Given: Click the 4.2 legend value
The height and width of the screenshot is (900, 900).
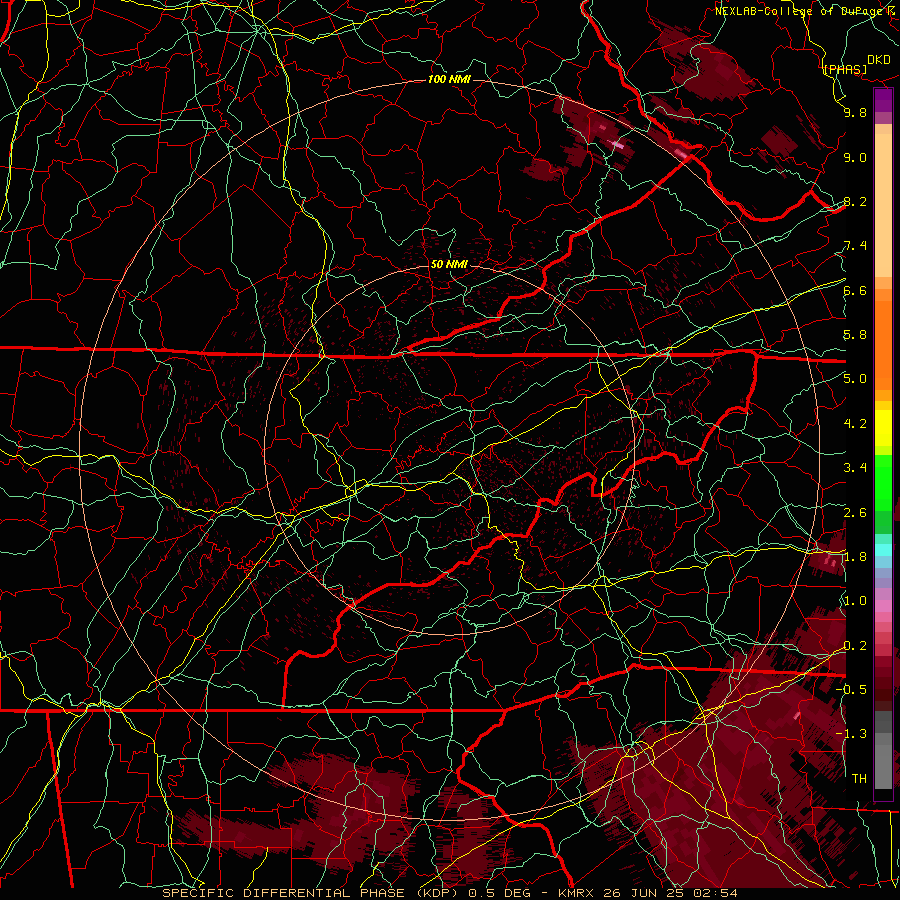Looking at the screenshot, I should 855,424.
